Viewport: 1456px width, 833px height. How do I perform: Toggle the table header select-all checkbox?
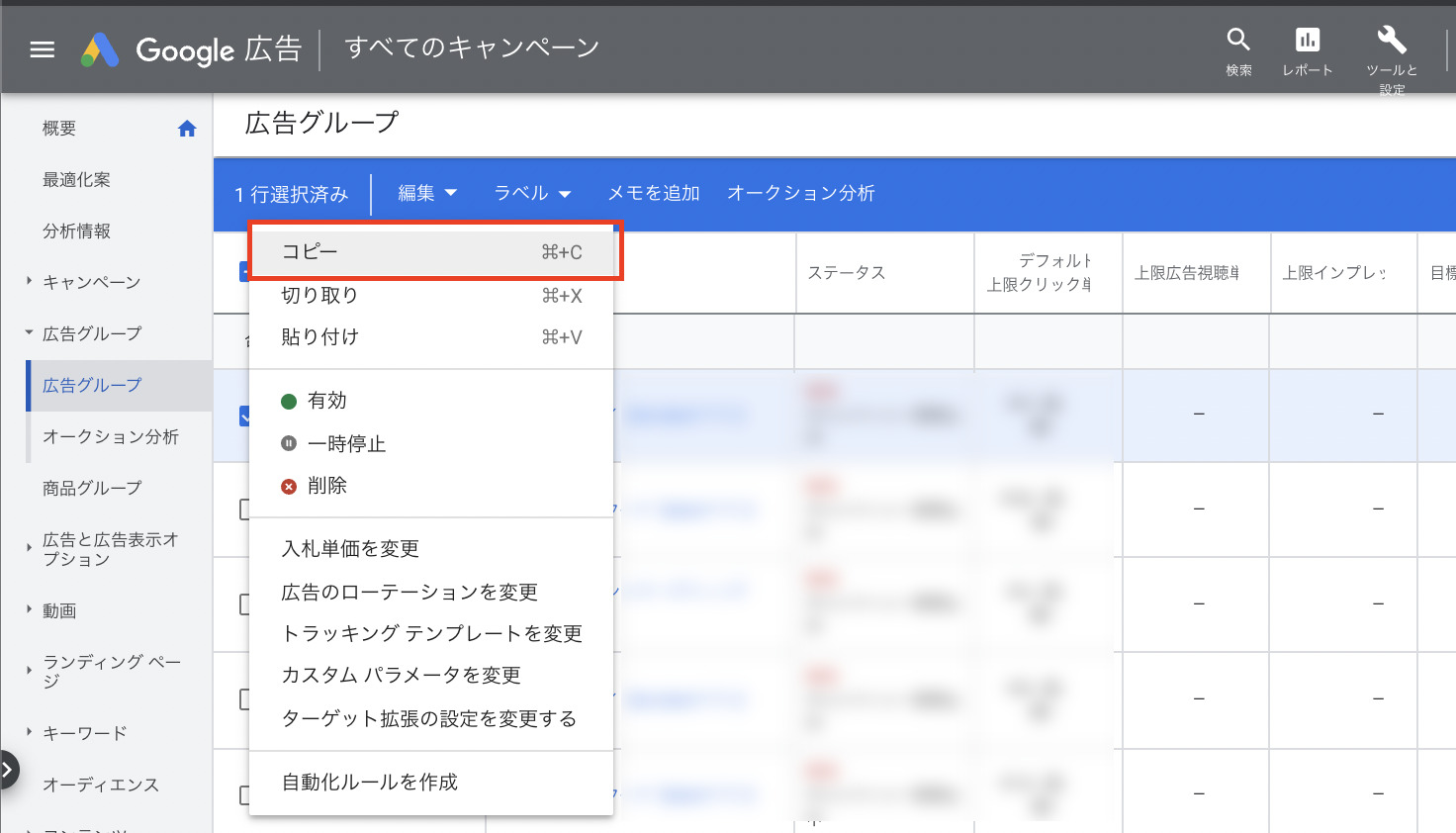[x=243, y=271]
